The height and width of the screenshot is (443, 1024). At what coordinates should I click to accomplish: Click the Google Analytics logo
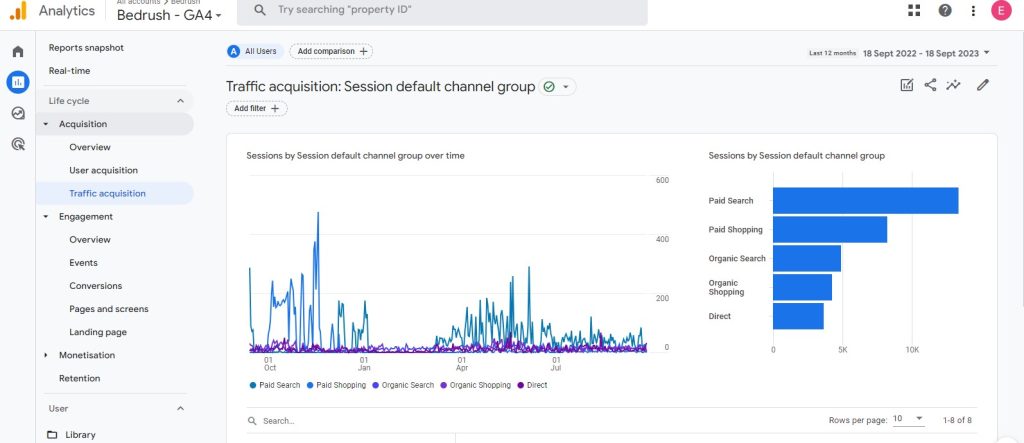(18, 11)
